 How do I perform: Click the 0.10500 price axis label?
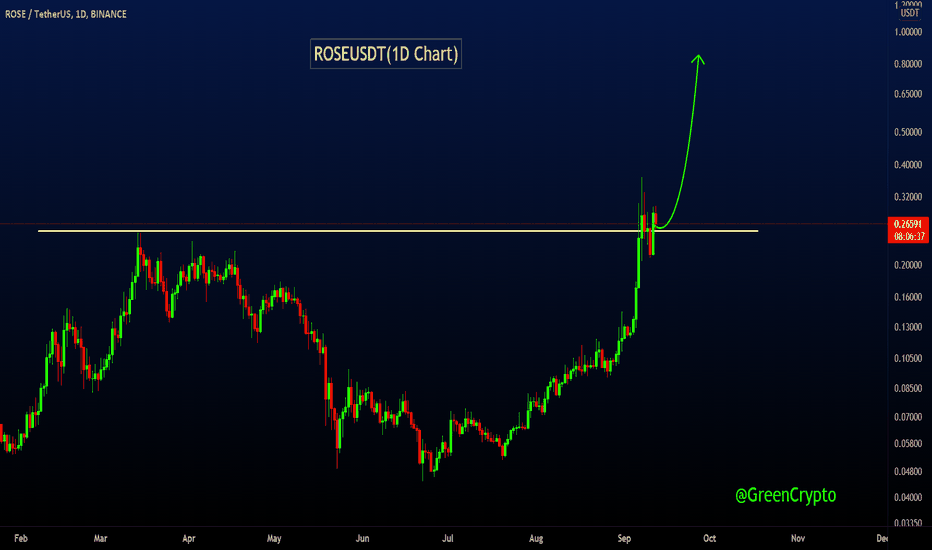(908, 358)
